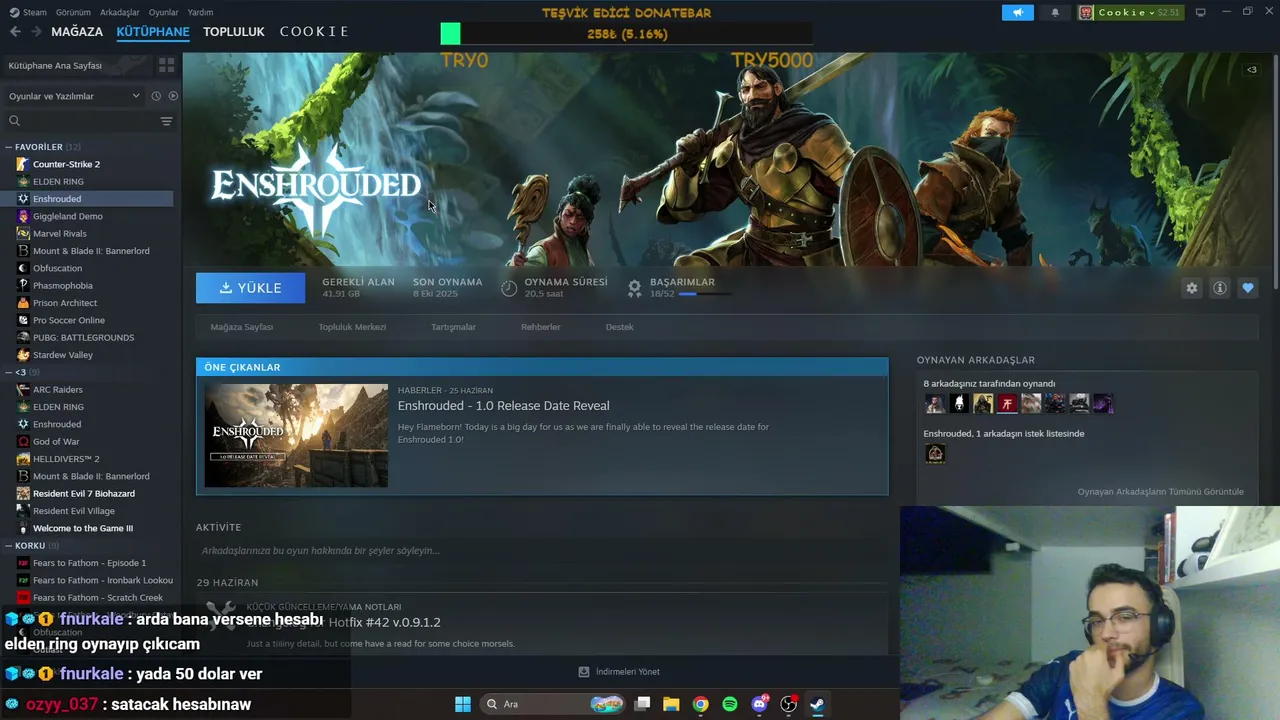1280x720 pixels.
Task: Open the Destek link
Action: click(620, 327)
